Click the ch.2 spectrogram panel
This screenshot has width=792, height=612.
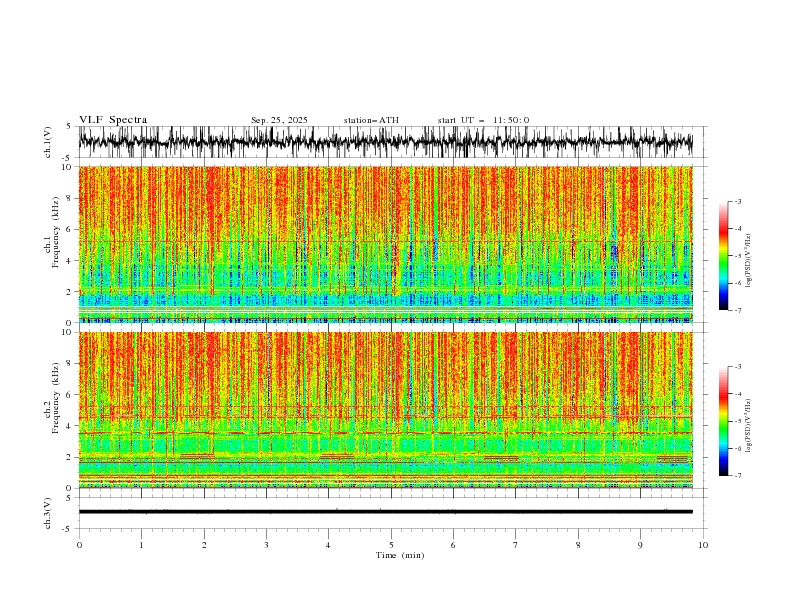click(x=386, y=410)
